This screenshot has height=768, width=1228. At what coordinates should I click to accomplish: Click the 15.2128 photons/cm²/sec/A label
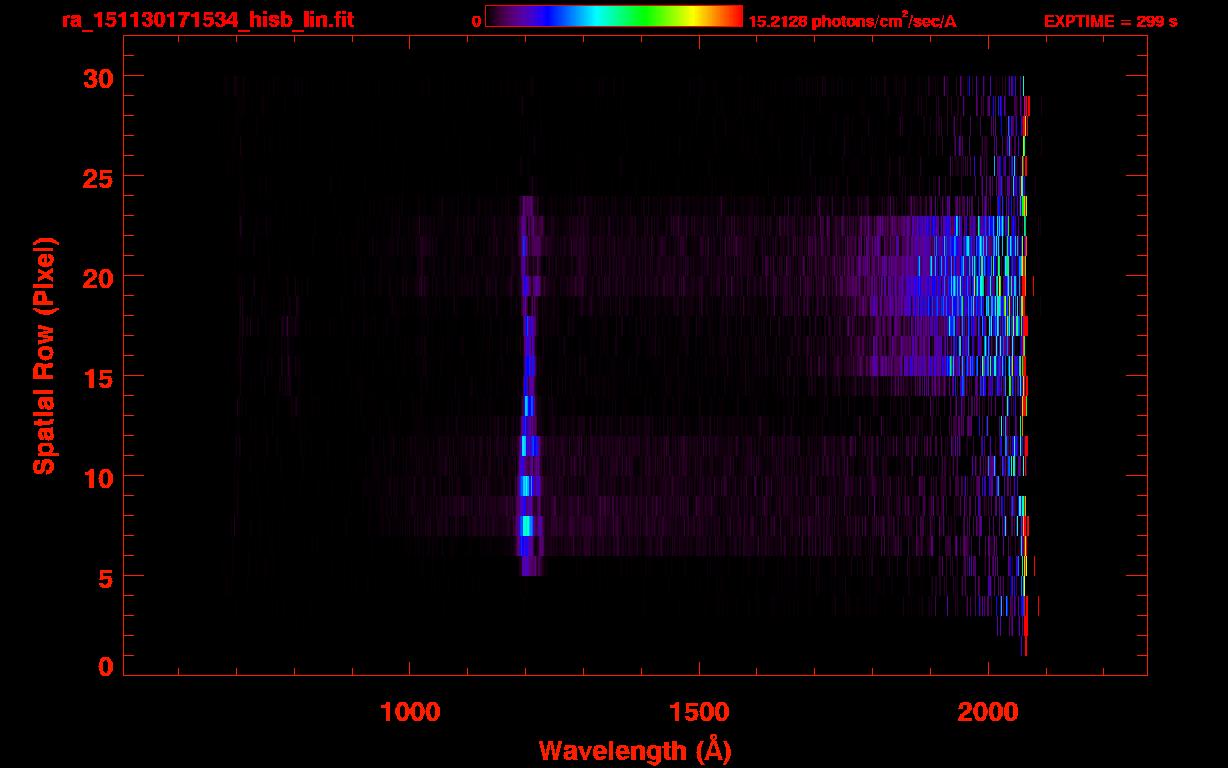pyautogui.click(x=852, y=21)
